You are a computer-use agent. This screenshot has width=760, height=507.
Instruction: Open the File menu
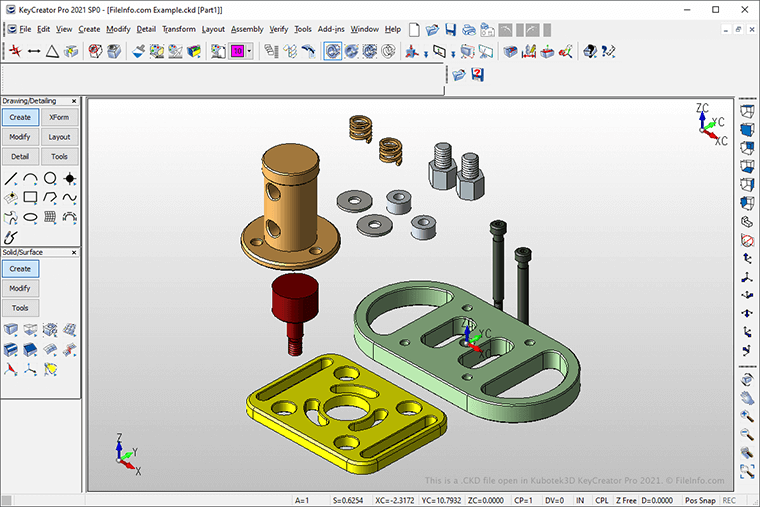click(25, 30)
